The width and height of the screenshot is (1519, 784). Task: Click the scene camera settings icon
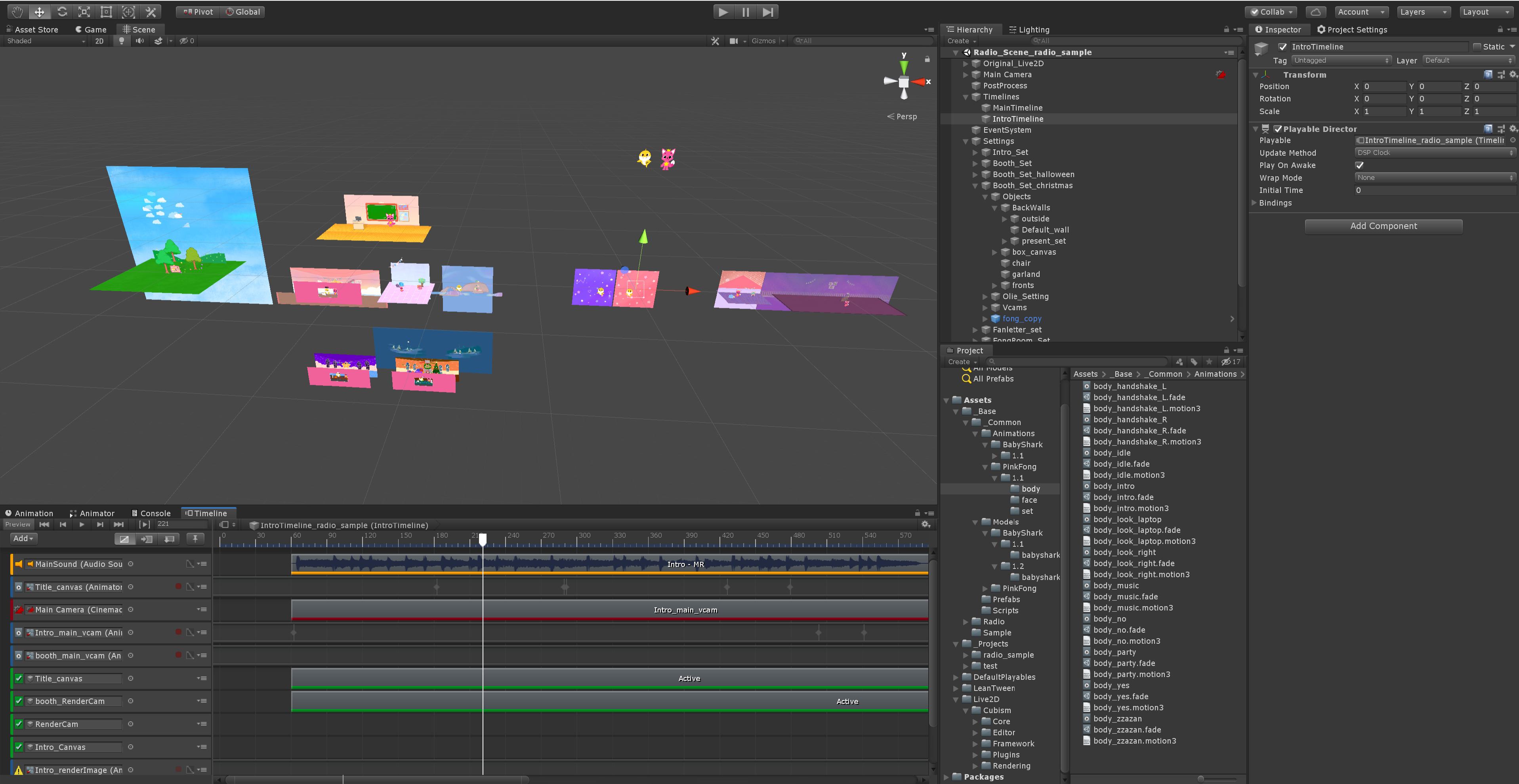coord(734,41)
